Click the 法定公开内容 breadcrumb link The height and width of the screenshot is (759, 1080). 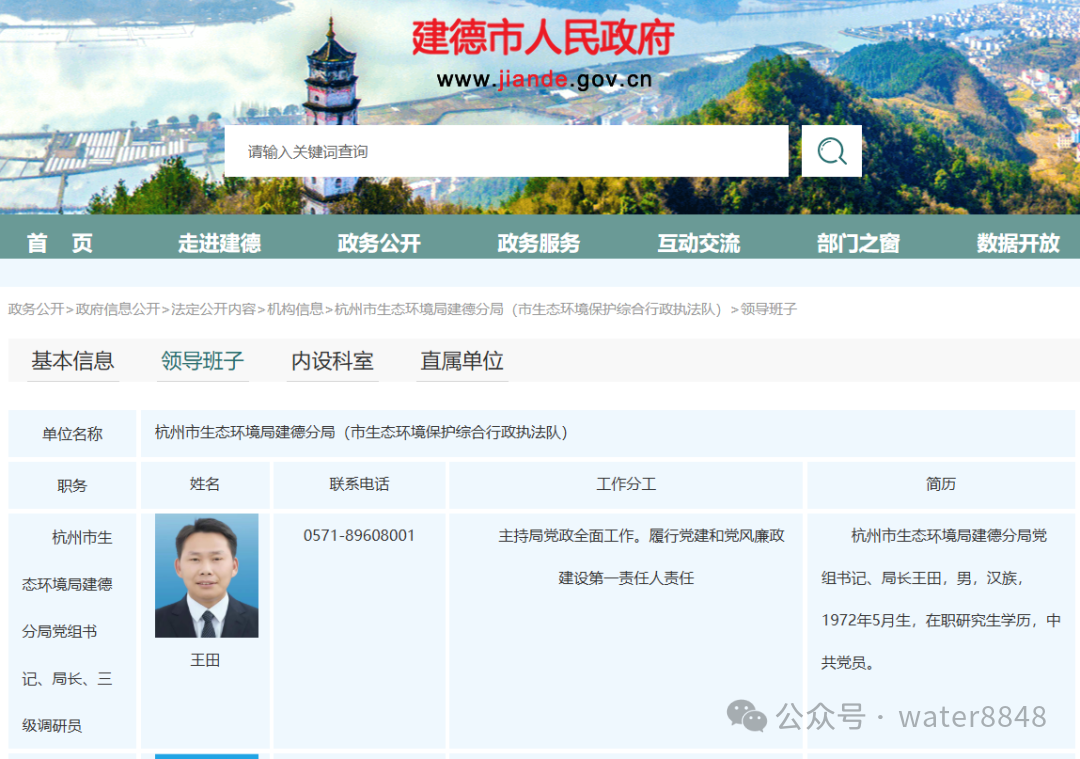[x=217, y=309]
